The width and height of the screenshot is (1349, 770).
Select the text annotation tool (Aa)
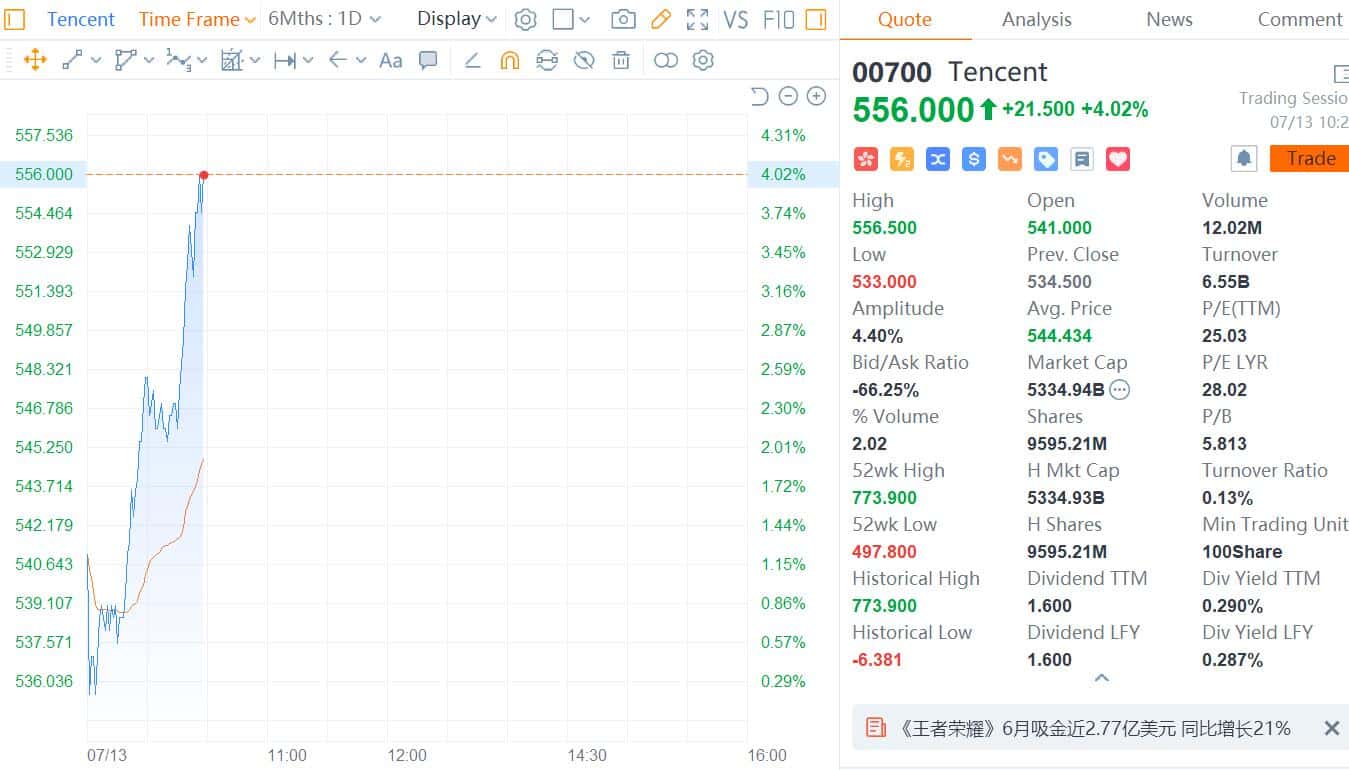pos(390,60)
